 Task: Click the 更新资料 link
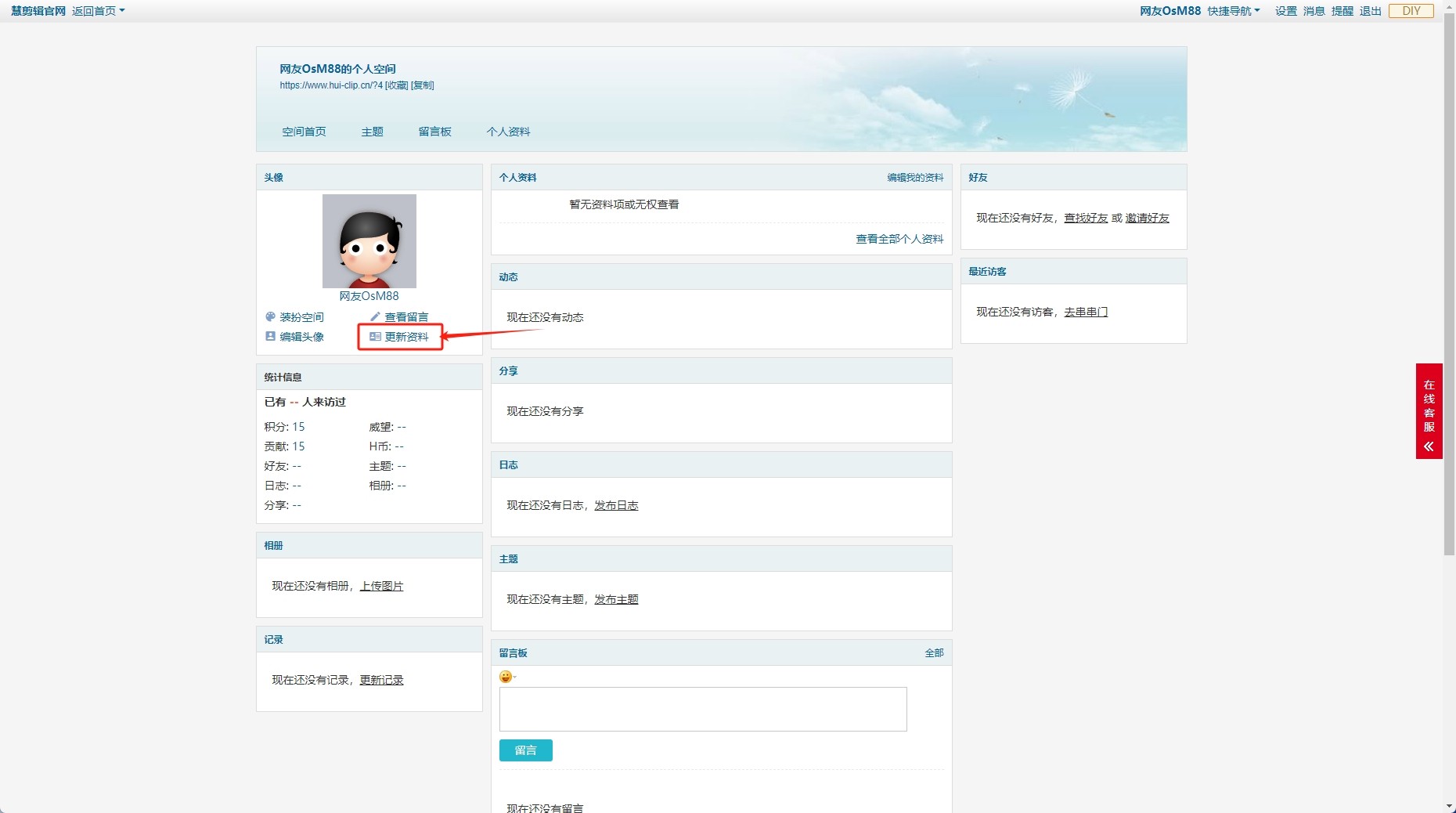pos(406,337)
